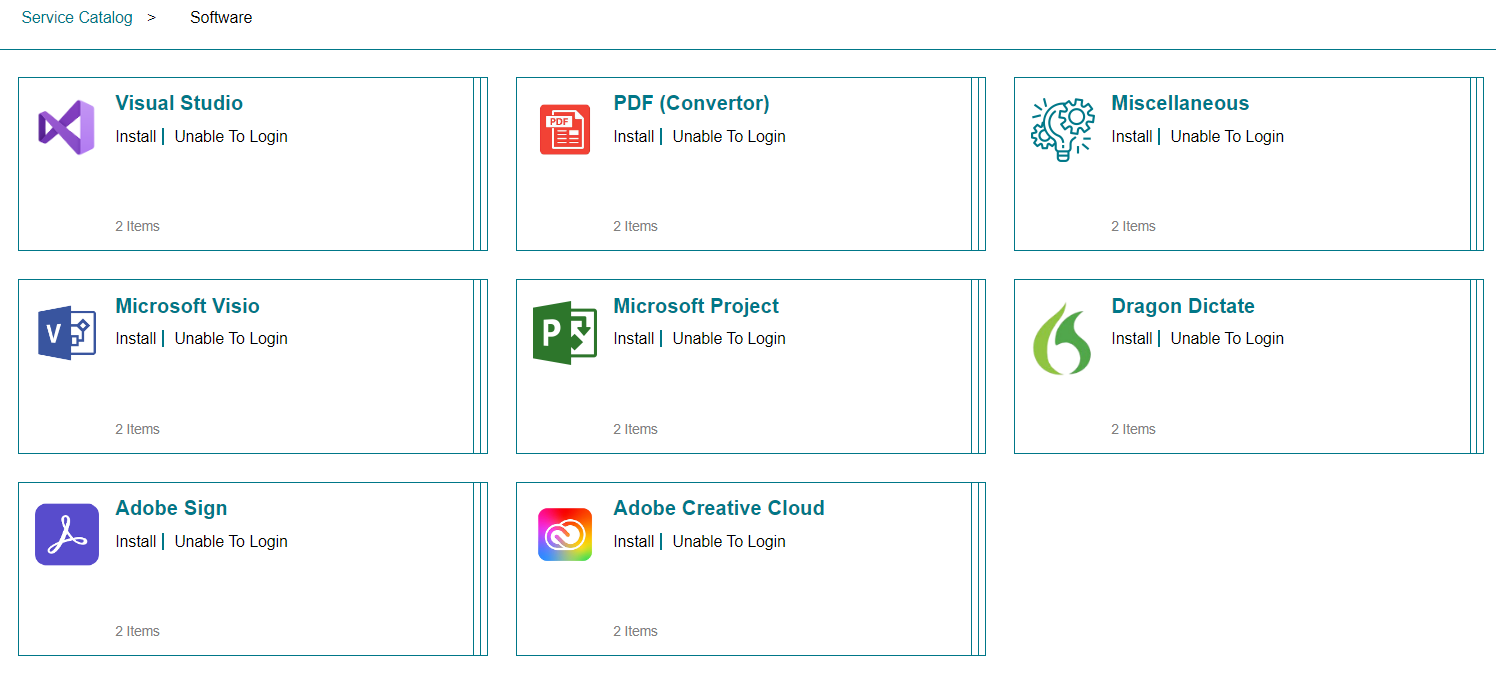Viewport: 1496px width, 677px height.
Task: Choose Install under PDF (Convertor)
Action: 634,136
